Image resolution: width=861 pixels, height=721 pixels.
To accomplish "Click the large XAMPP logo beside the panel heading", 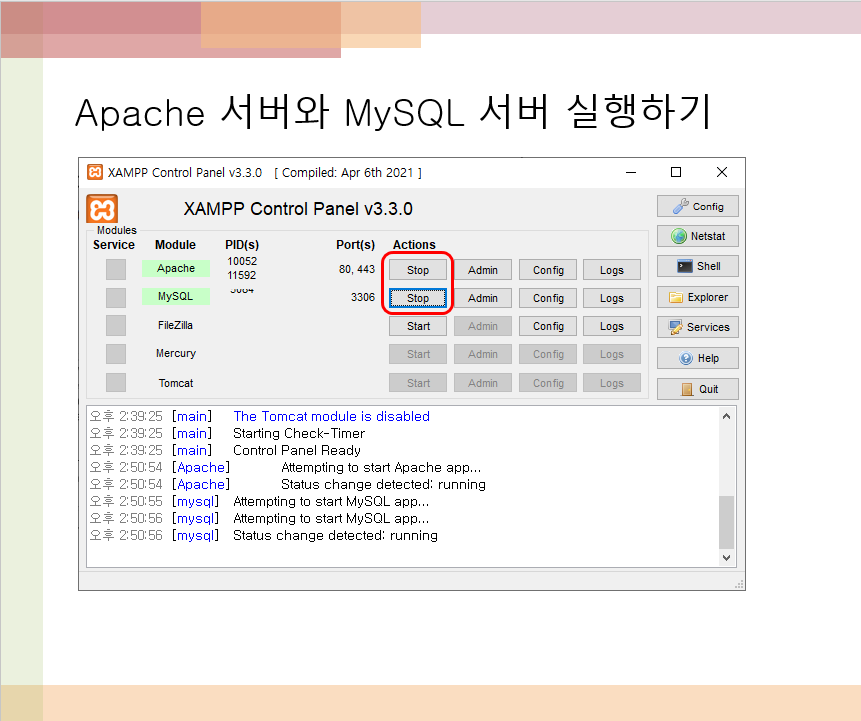I will pos(102,209).
